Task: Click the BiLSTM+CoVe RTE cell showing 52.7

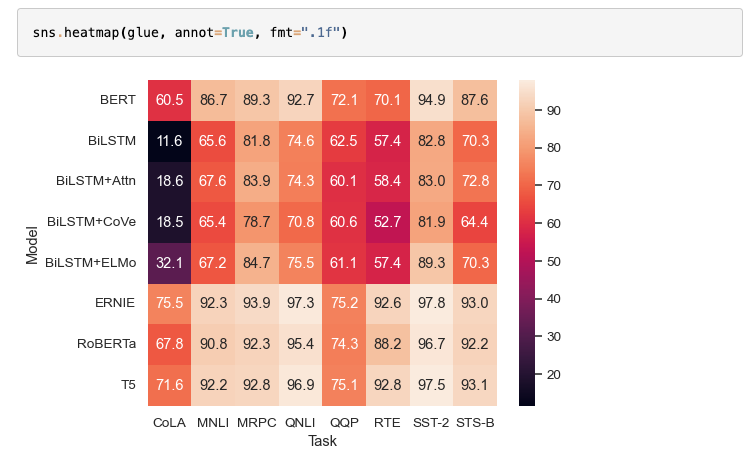Action: (387, 222)
